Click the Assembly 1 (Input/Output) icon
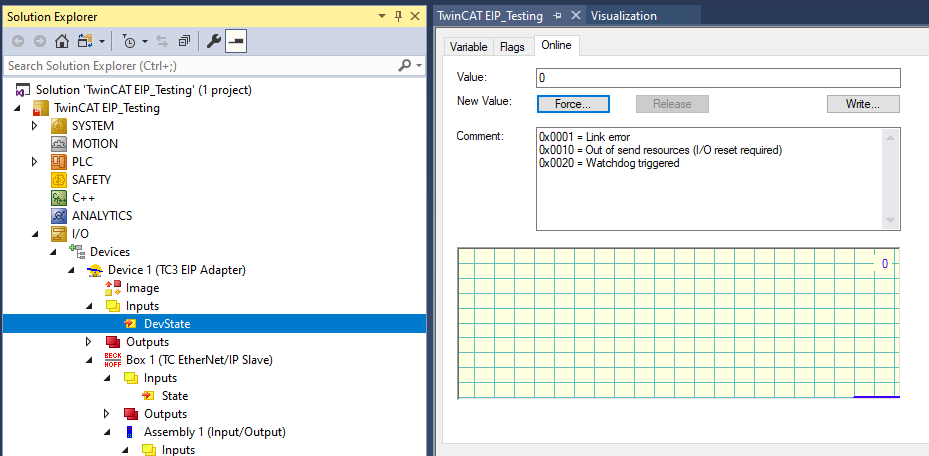The image size is (929, 456). 130,432
